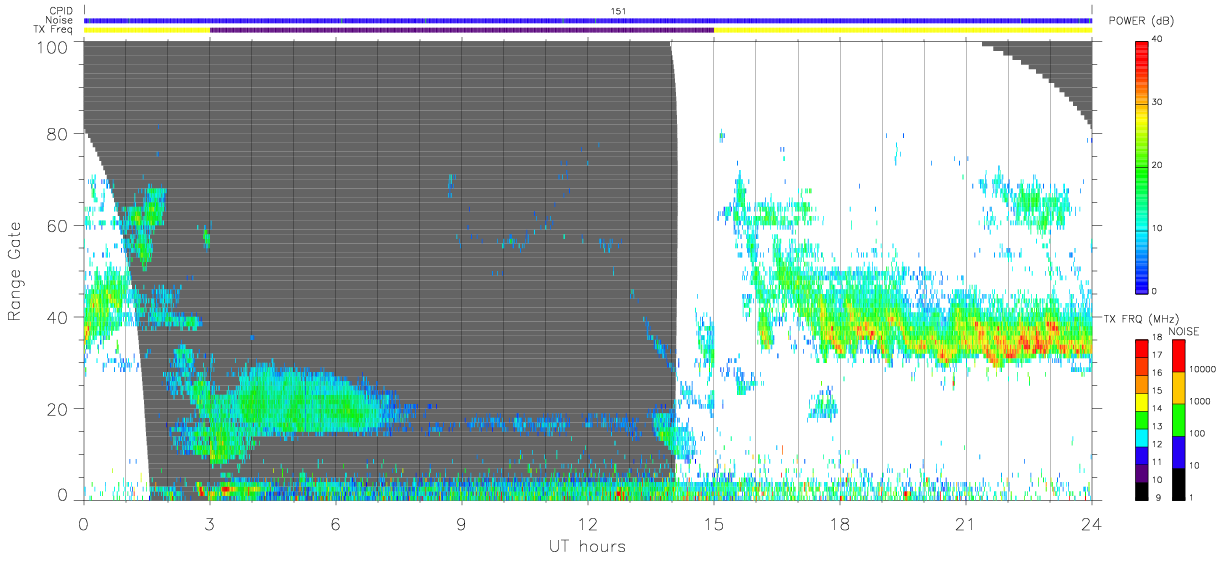The image size is (1228, 567).
Task: Click the x-axis tick label '6'
Action: point(336,524)
